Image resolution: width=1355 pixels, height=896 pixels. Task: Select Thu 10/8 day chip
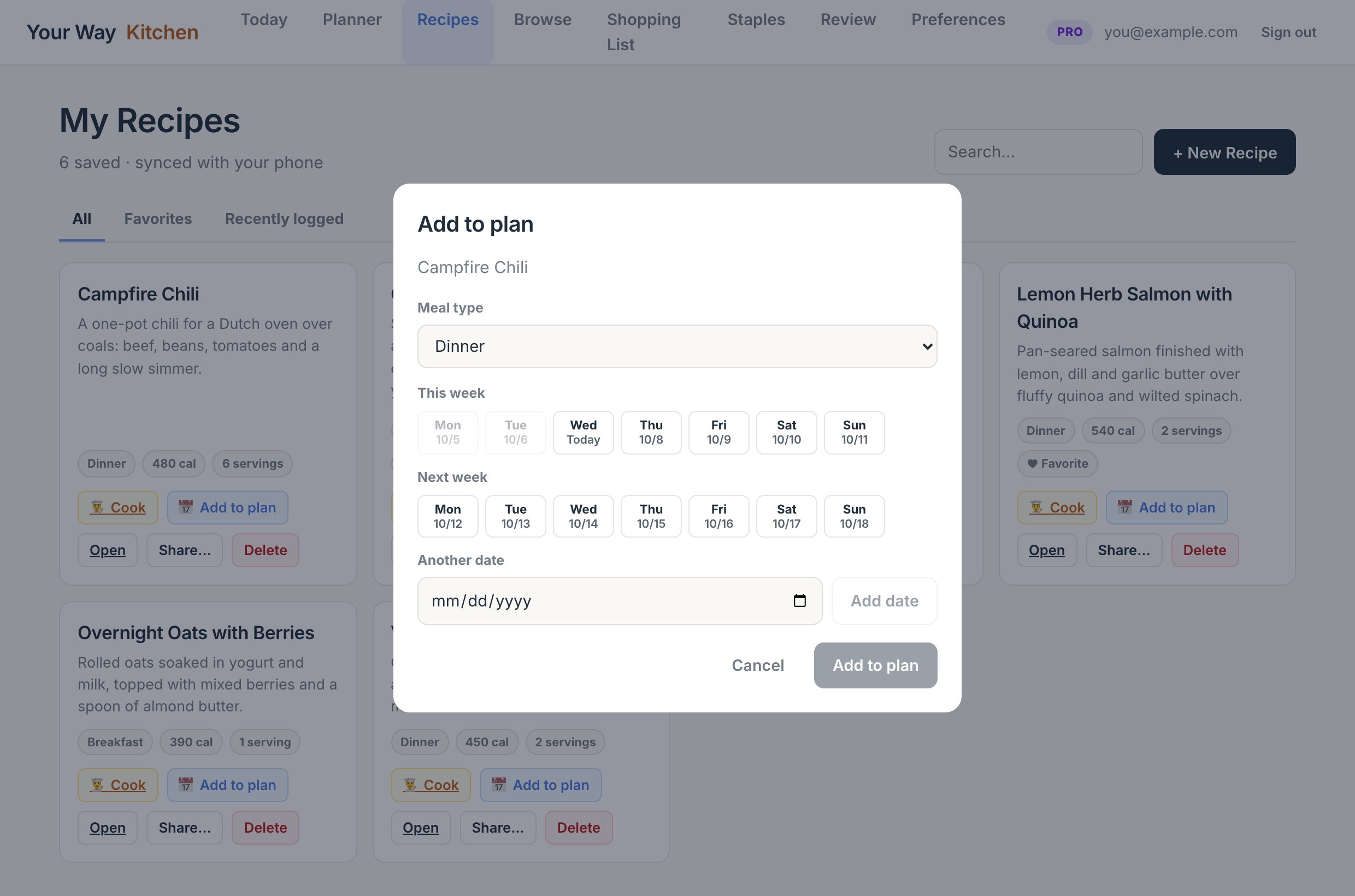click(651, 433)
